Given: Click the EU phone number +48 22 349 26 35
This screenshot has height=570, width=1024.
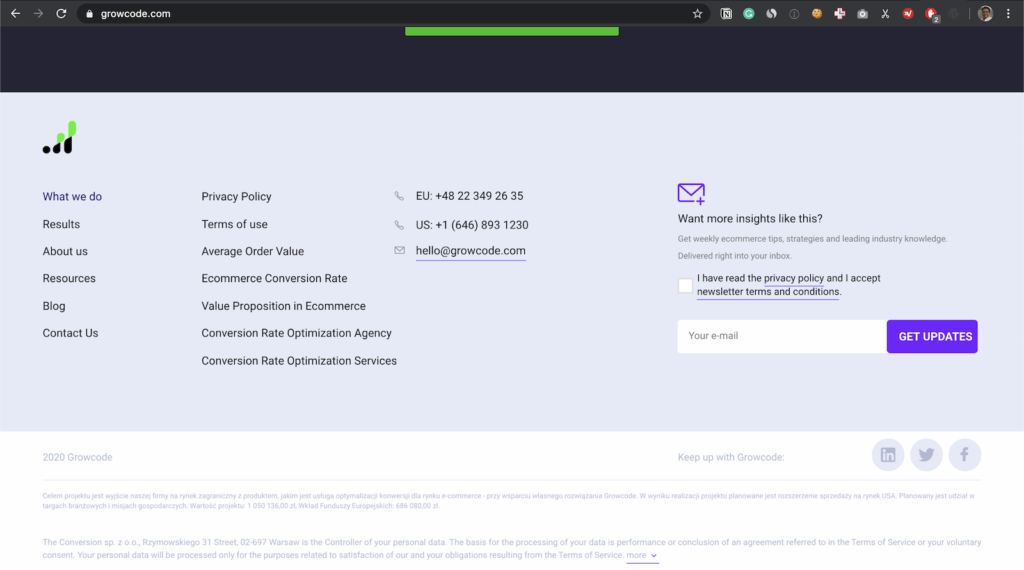Looking at the screenshot, I should (x=479, y=196).
